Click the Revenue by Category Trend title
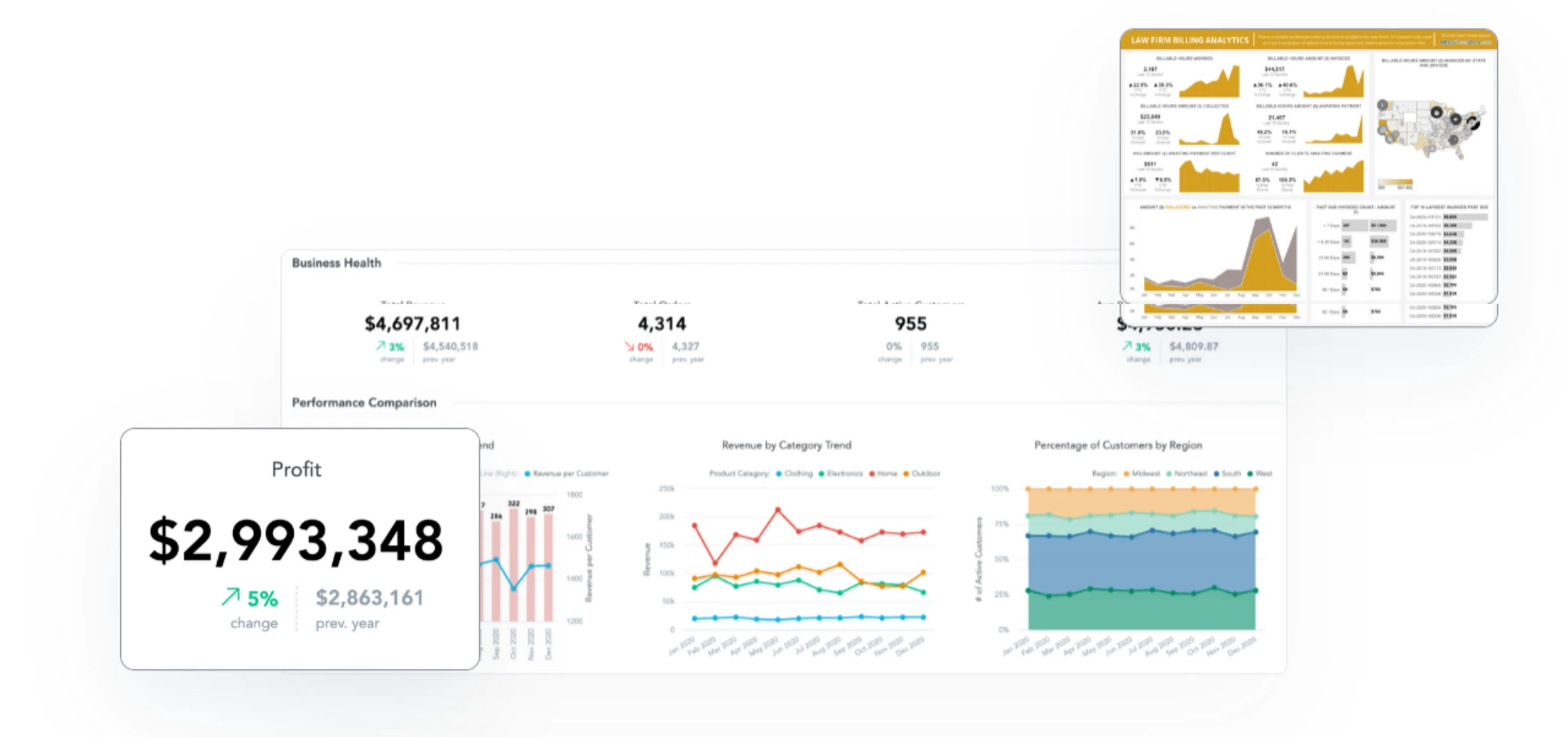The width and height of the screenshot is (1568, 737). pos(786,445)
